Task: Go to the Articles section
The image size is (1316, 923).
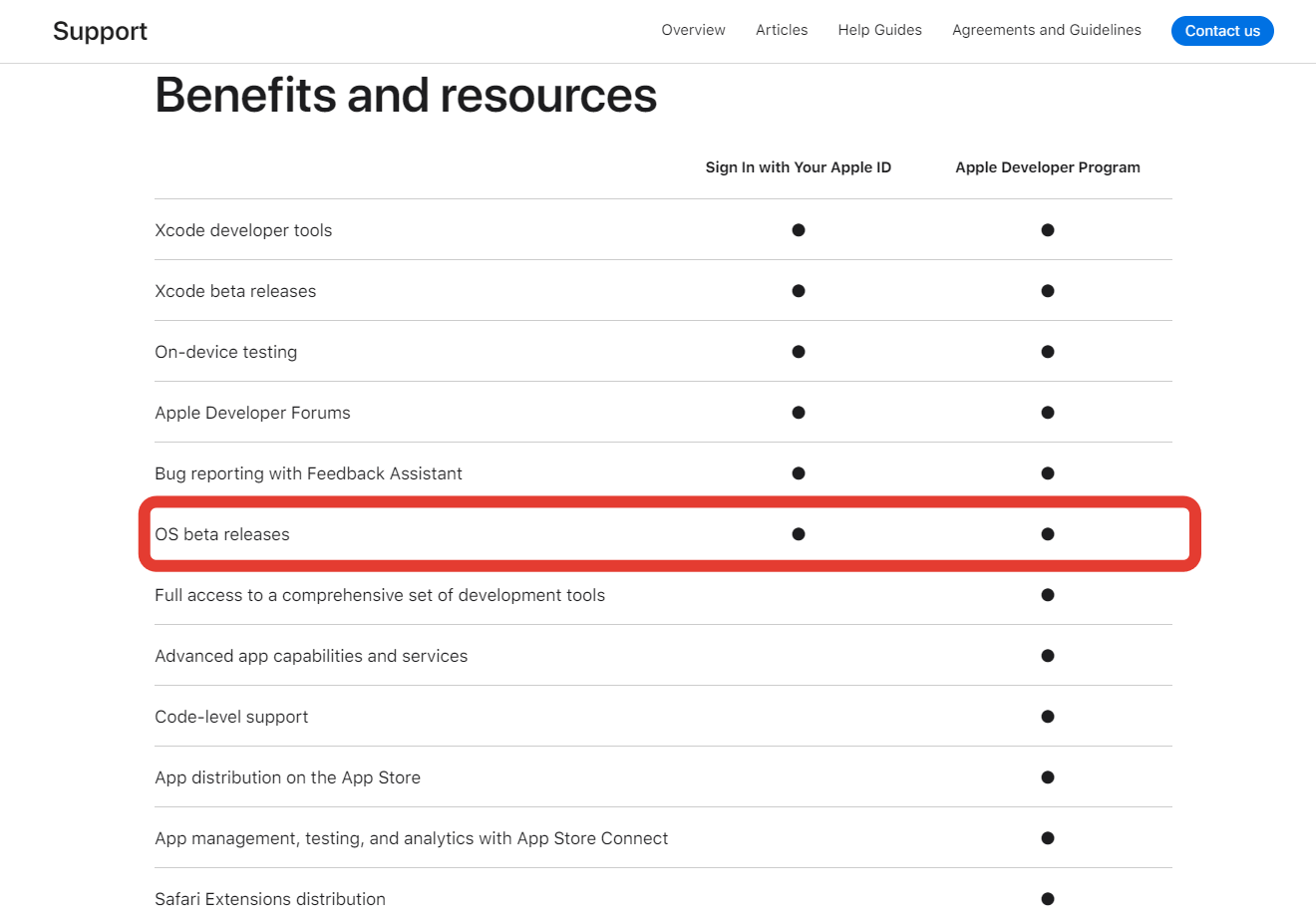Action: 782,30
